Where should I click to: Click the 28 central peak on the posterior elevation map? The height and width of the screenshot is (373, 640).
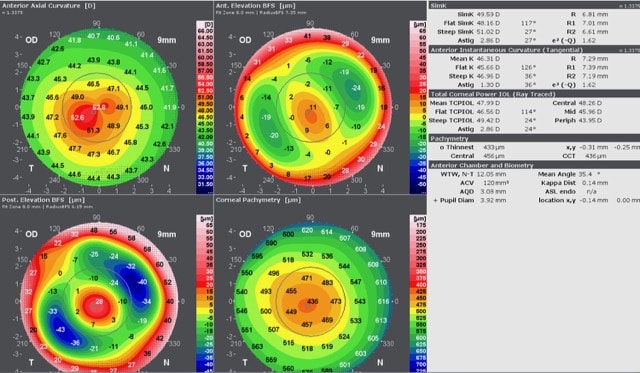(x=99, y=302)
